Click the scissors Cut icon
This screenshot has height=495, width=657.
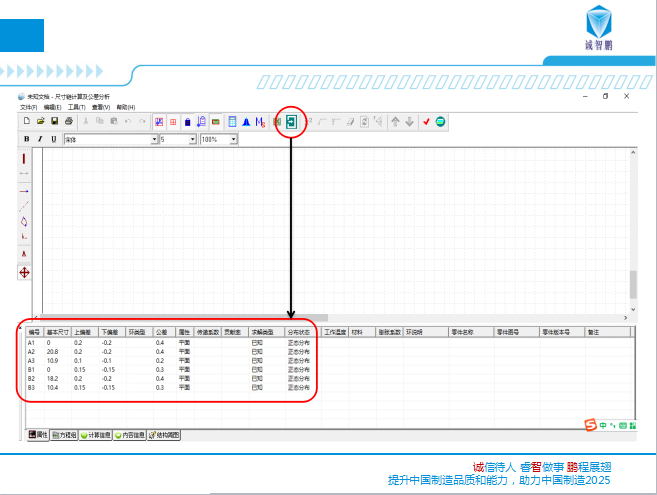point(86,121)
